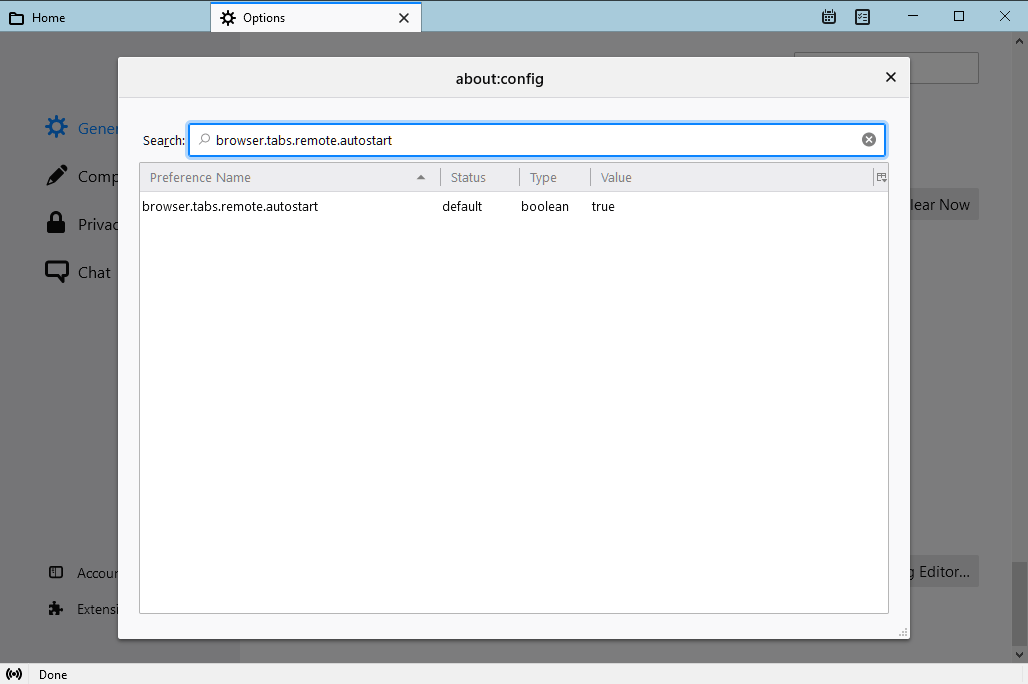Click the gear icon on Options tab
Screen dimensions: 1028x684
pos(227,18)
